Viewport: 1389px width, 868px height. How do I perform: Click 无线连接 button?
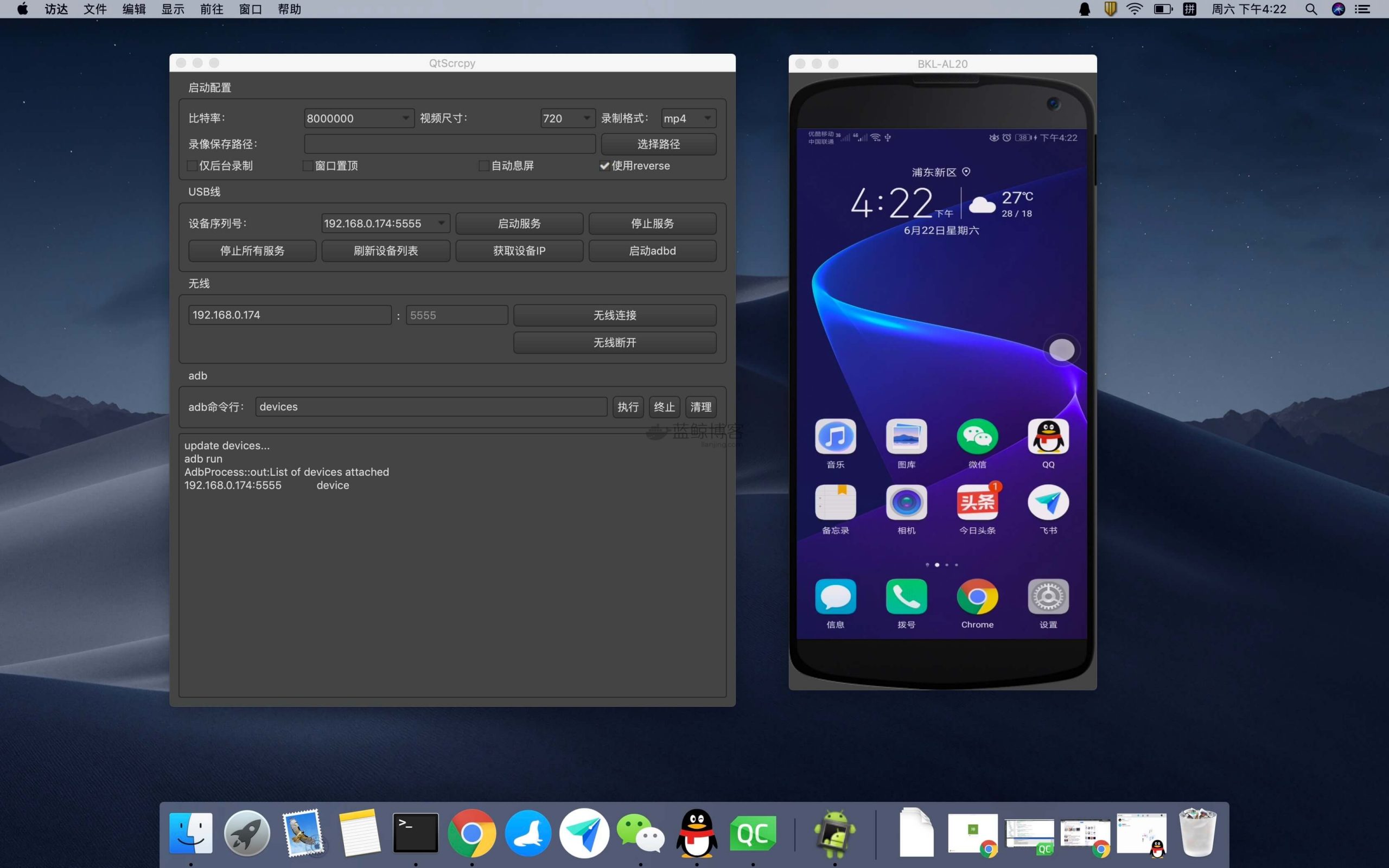[x=615, y=314]
